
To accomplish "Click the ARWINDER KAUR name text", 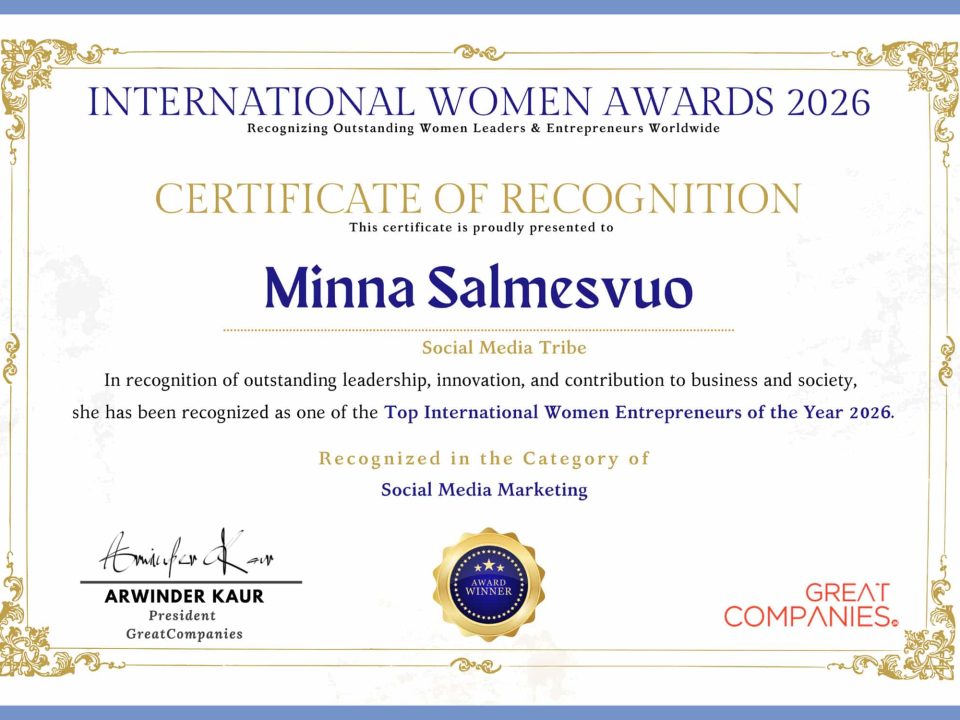I will [x=184, y=597].
